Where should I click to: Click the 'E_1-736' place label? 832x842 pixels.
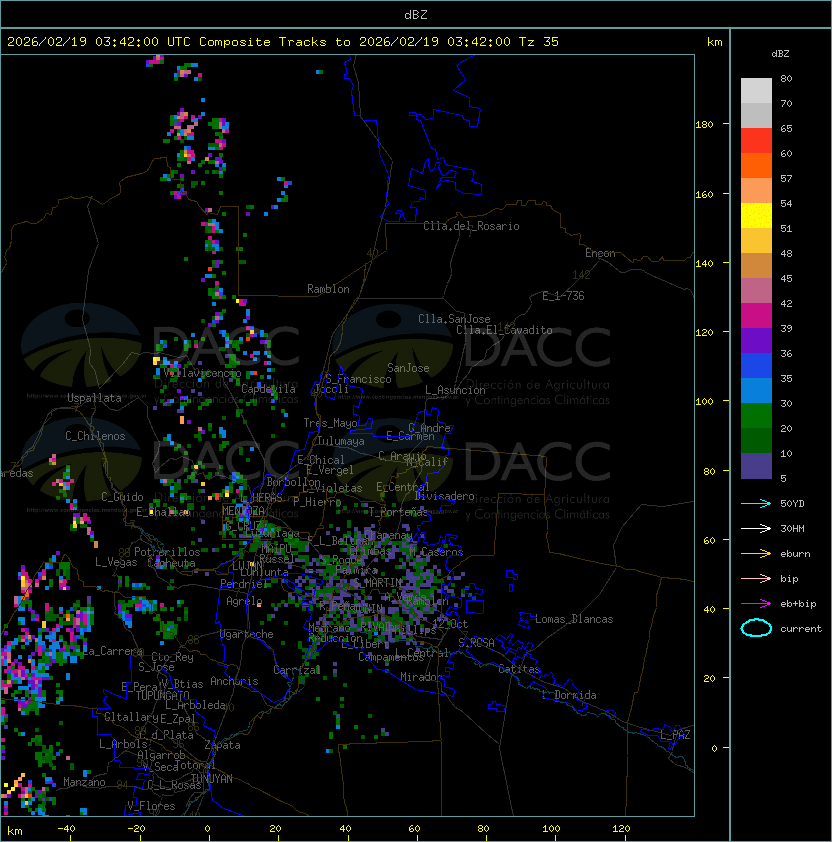click(x=563, y=296)
